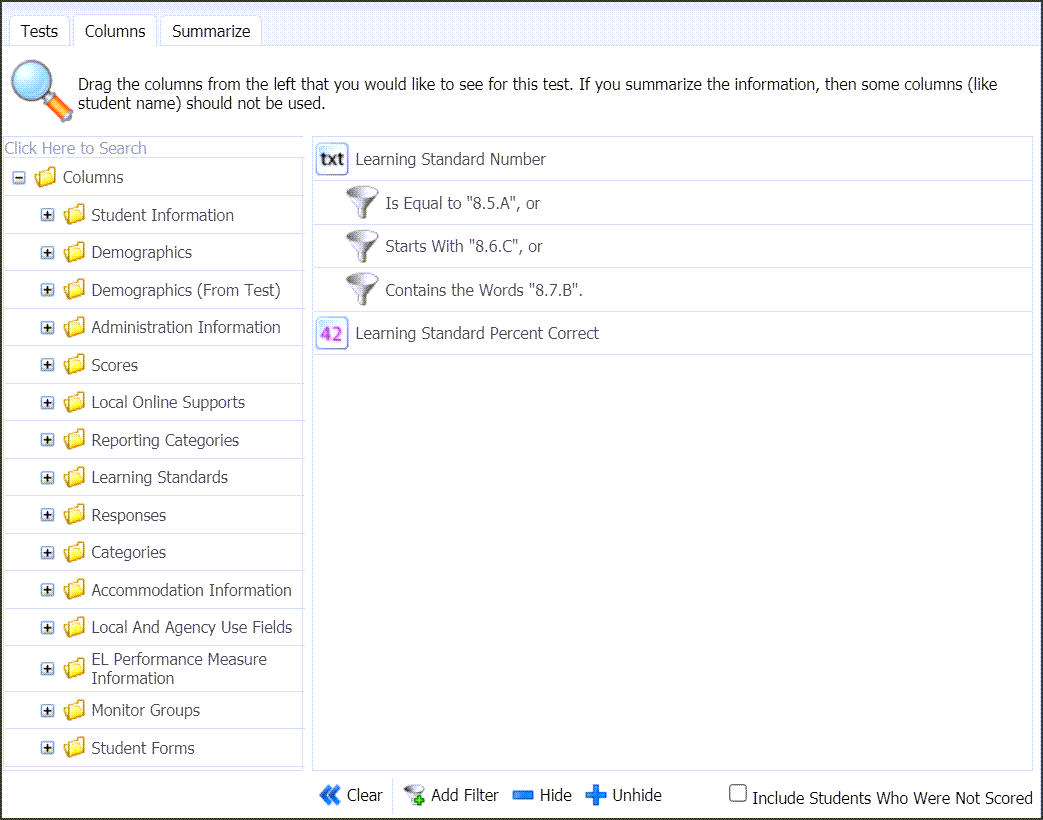The width and height of the screenshot is (1043, 820).
Task: Select the filter text Is Equal to "8.5.A"
Action: 462,203
